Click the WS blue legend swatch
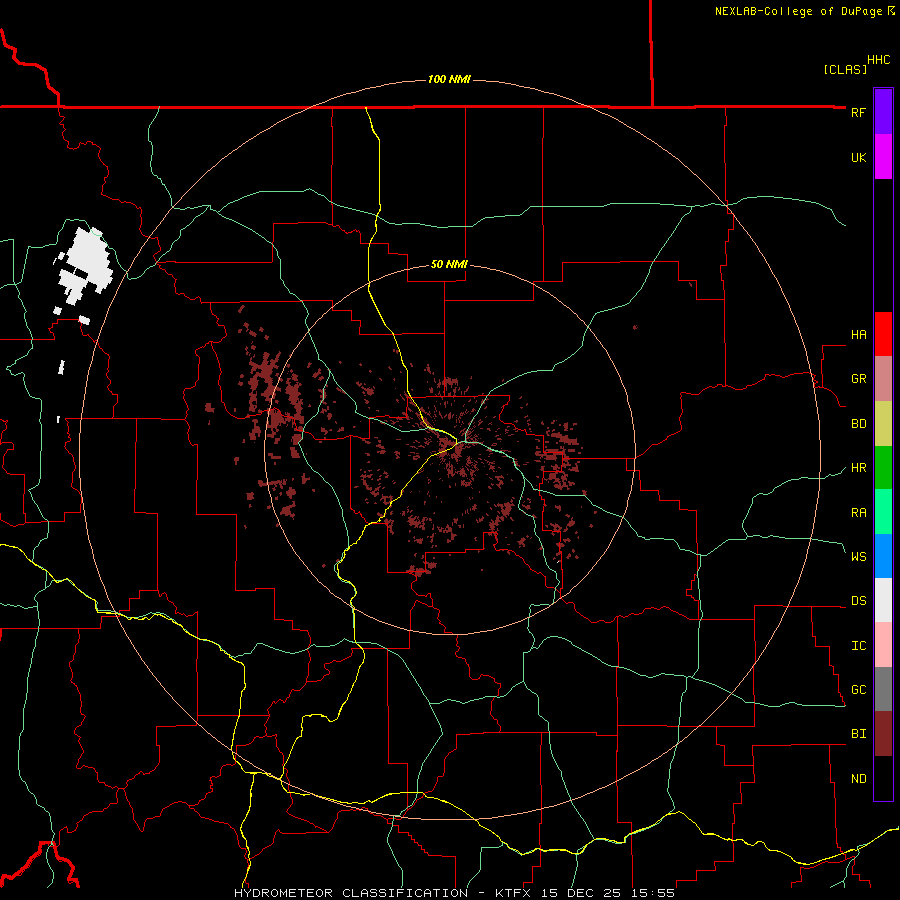This screenshot has width=900, height=900. [883, 556]
